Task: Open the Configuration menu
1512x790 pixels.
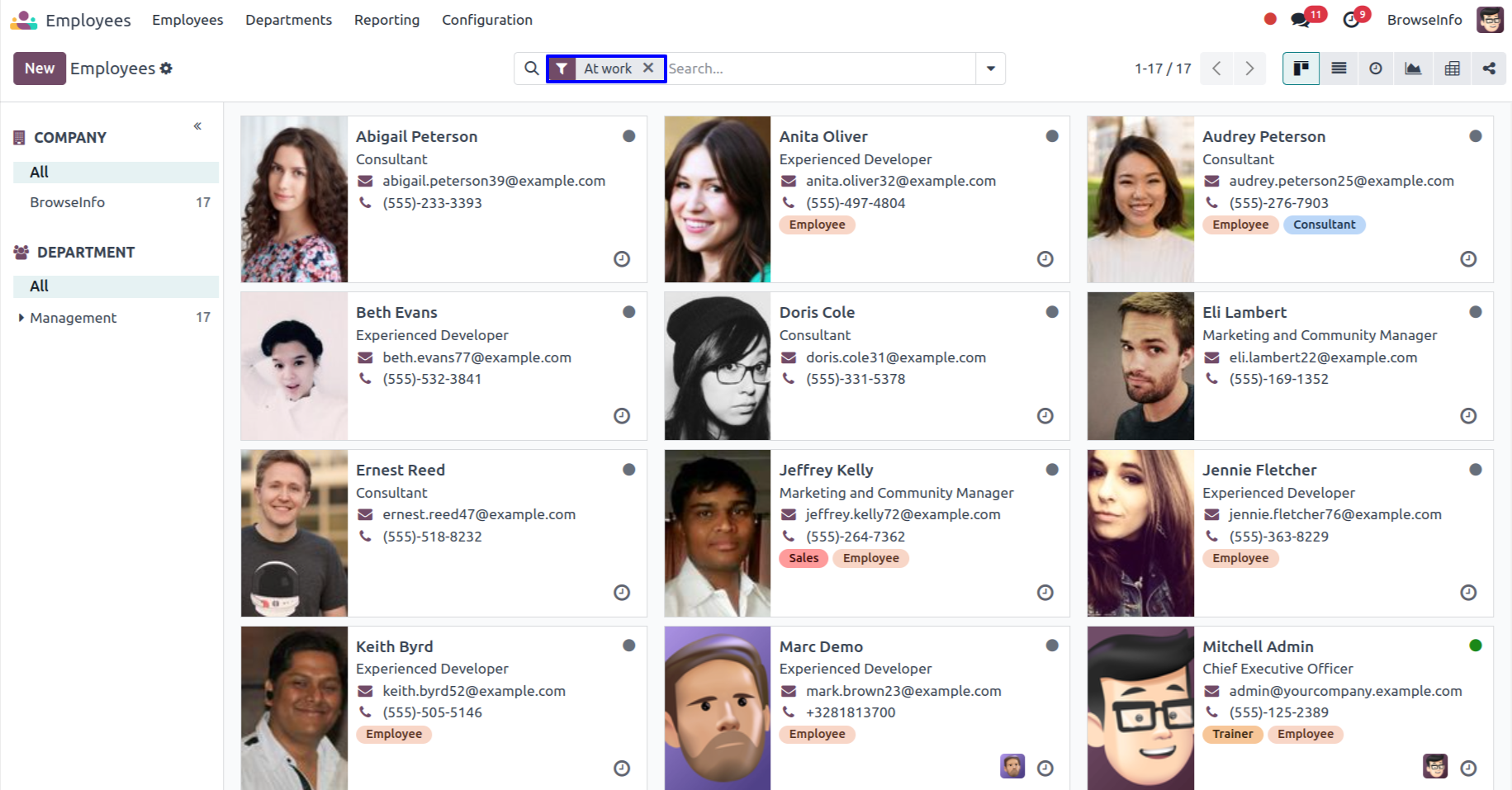Action: [x=486, y=20]
